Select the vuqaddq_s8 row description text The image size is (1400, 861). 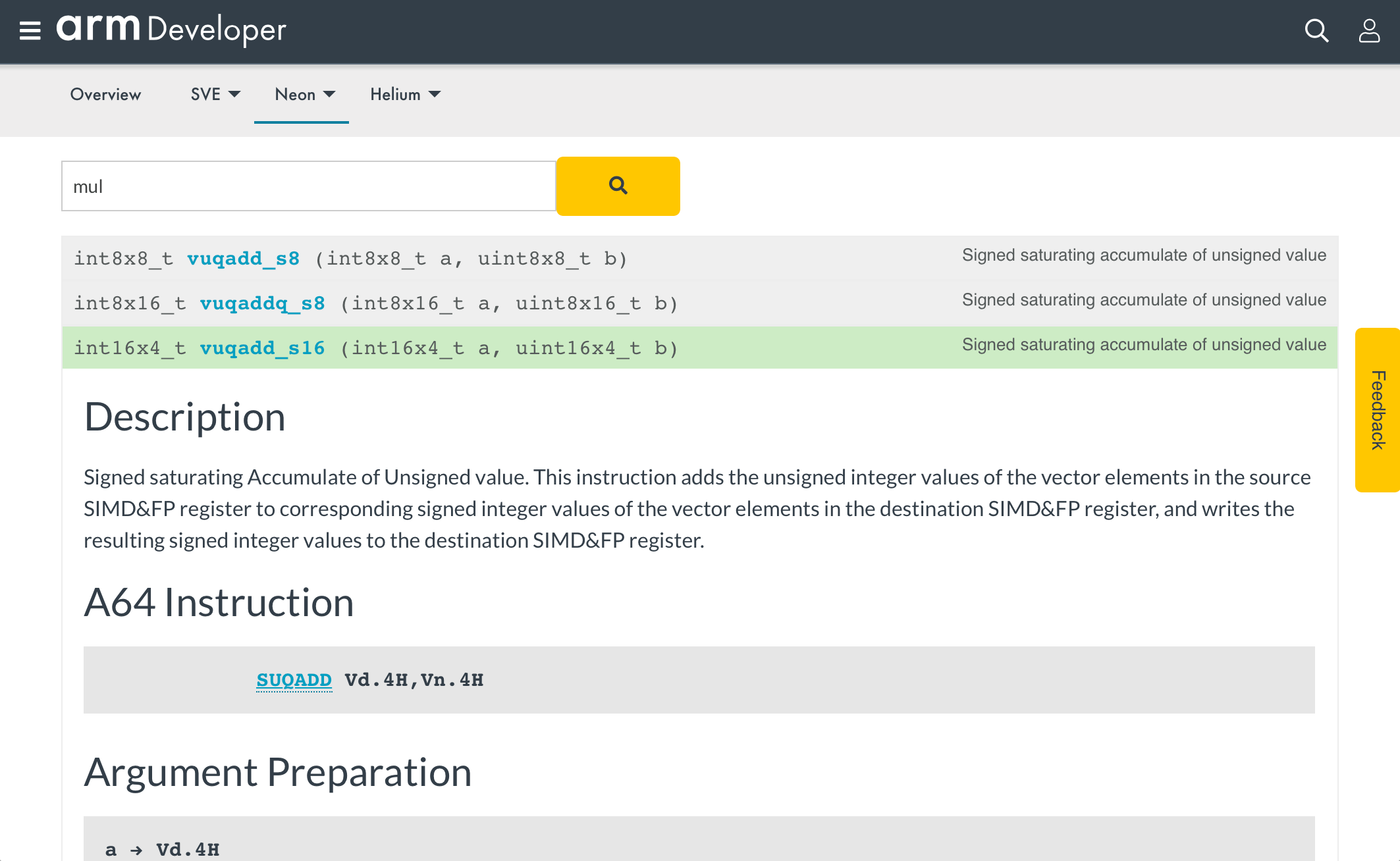point(1144,300)
